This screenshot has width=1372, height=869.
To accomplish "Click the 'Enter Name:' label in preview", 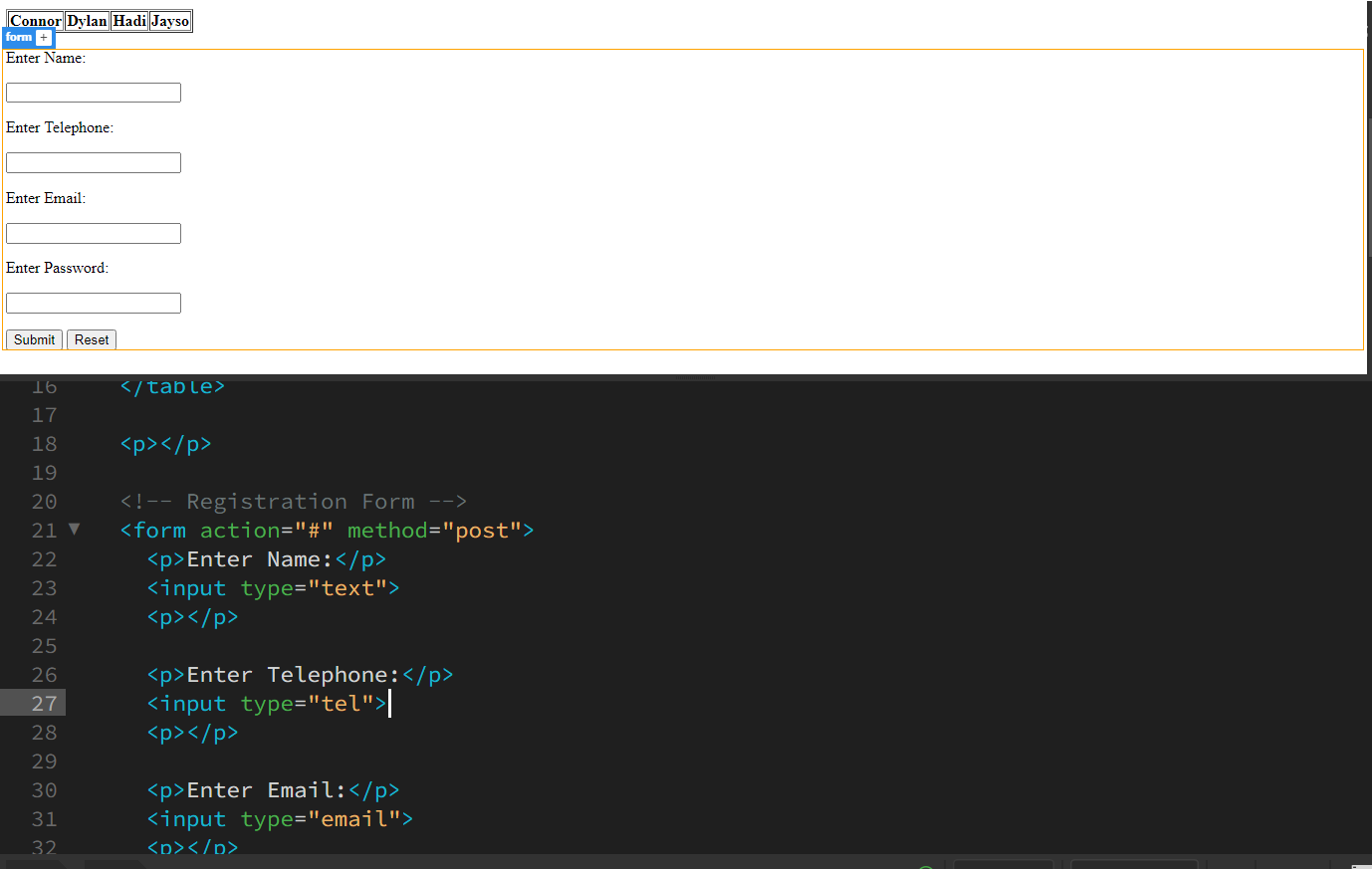I will (46, 58).
